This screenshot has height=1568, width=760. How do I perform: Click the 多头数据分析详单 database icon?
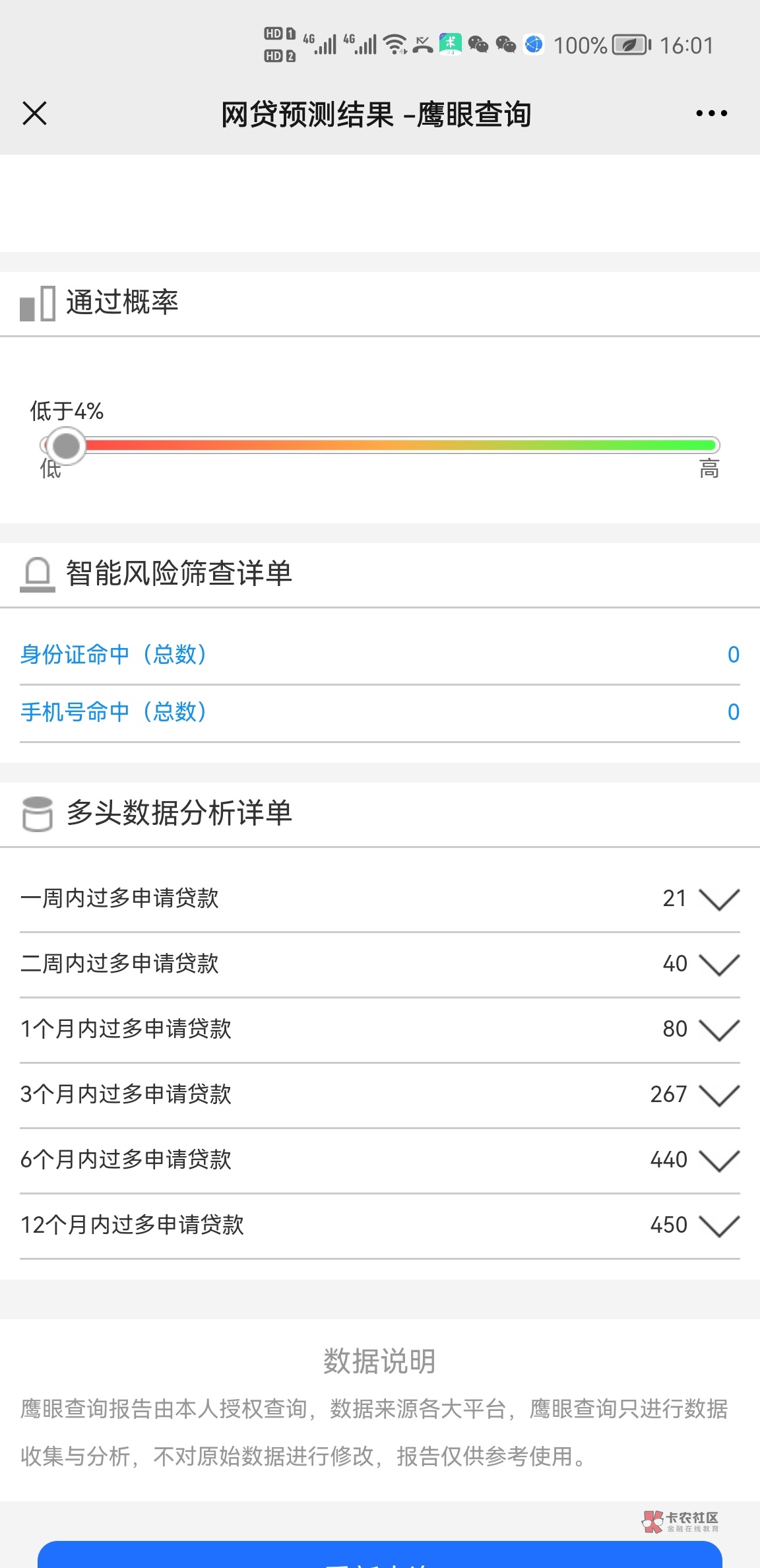[x=38, y=813]
